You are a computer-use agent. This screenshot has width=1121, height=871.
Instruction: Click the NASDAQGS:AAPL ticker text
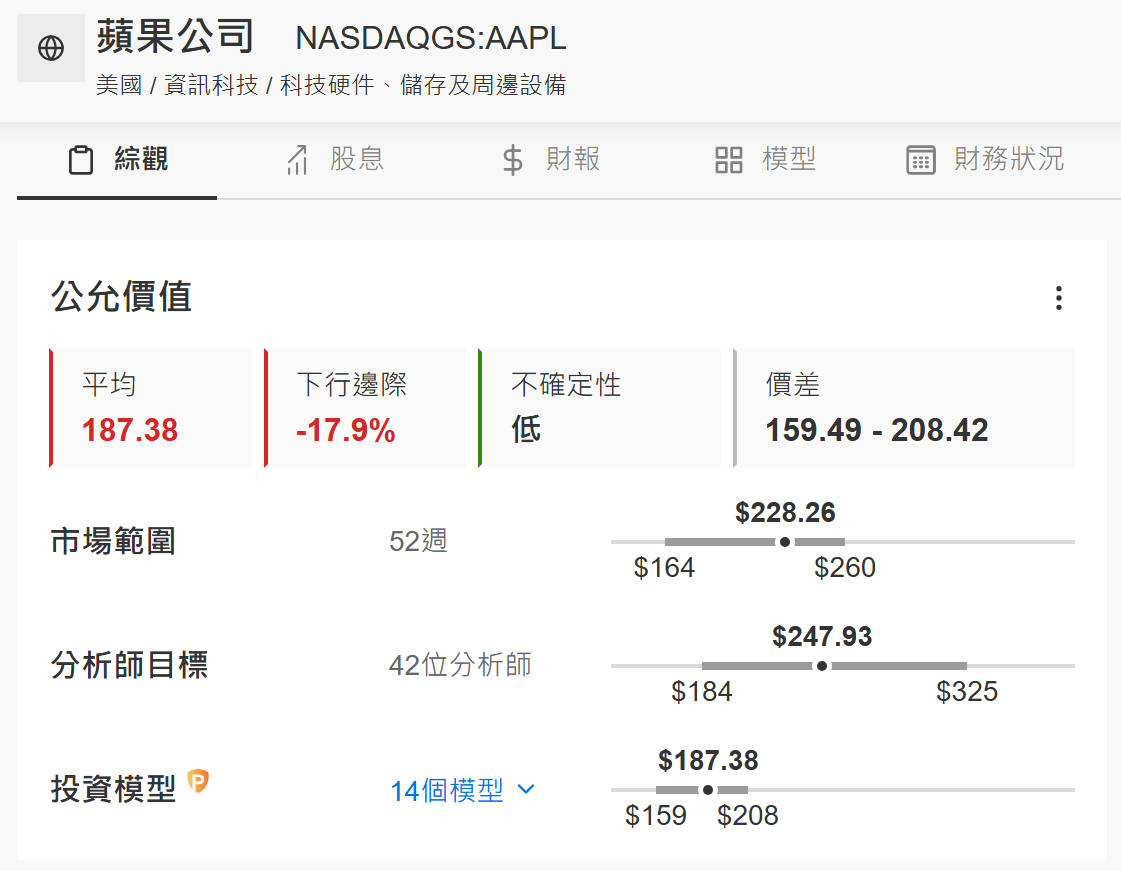coord(431,38)
